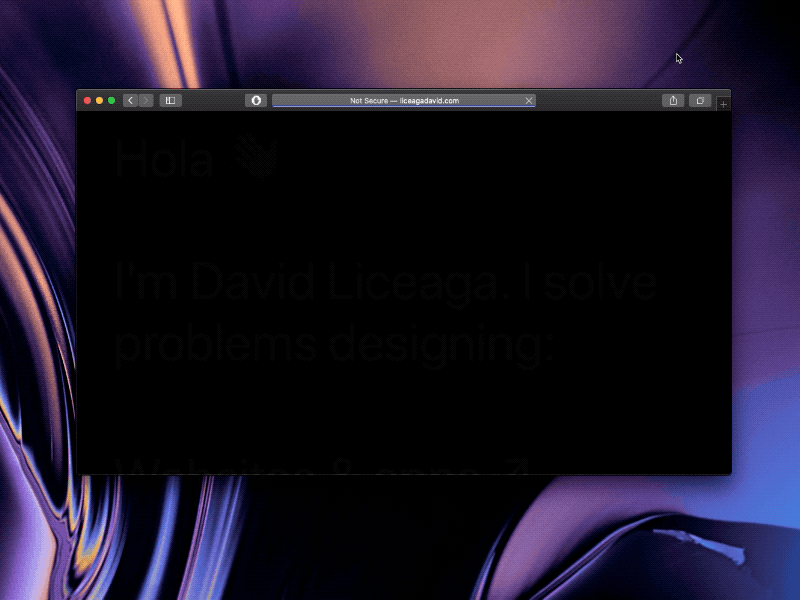Enter full screen with green button
Viewport: 800px width, 600px height.
click(x=112, y=101)
